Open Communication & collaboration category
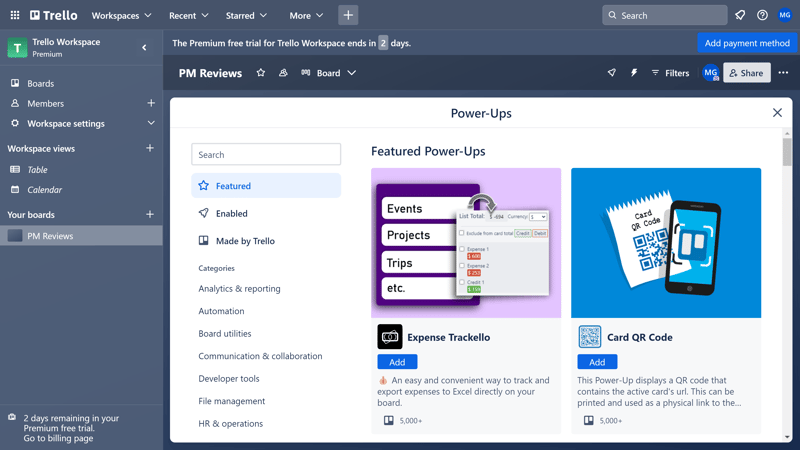Image resolution: width=800 pixels, height=450 pixels. coord(260,356)
